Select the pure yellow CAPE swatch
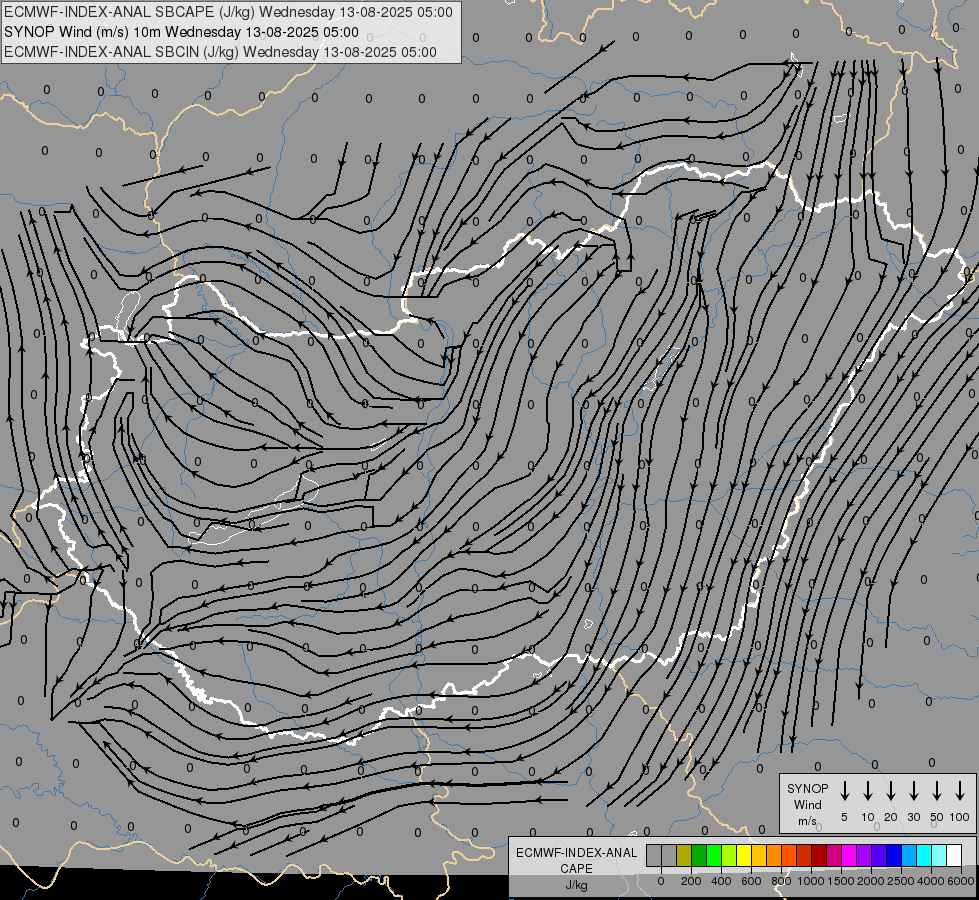Image resolution: width=979 pixels, height=900 pixels. (x=744, y=855)
